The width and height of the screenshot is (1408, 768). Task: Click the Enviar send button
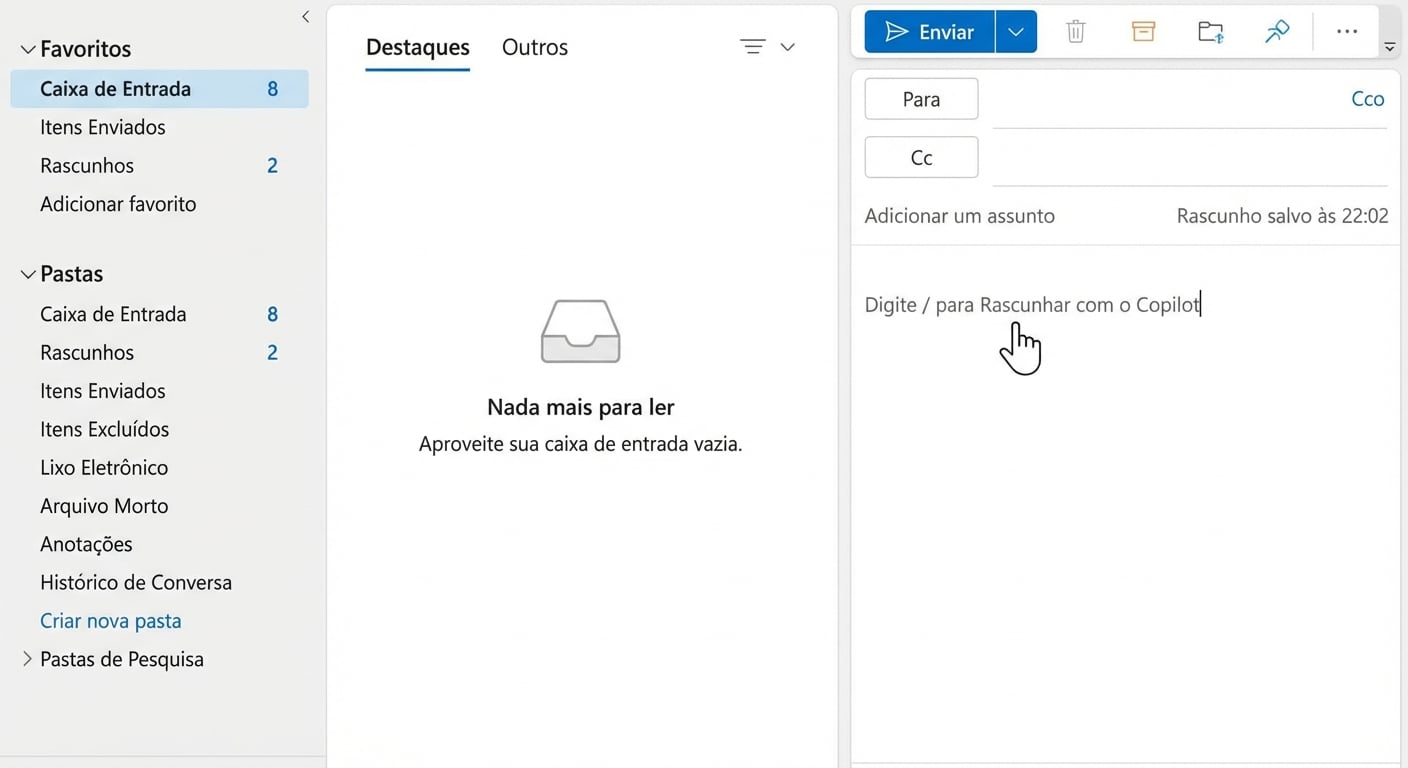[x=929, y=32]
